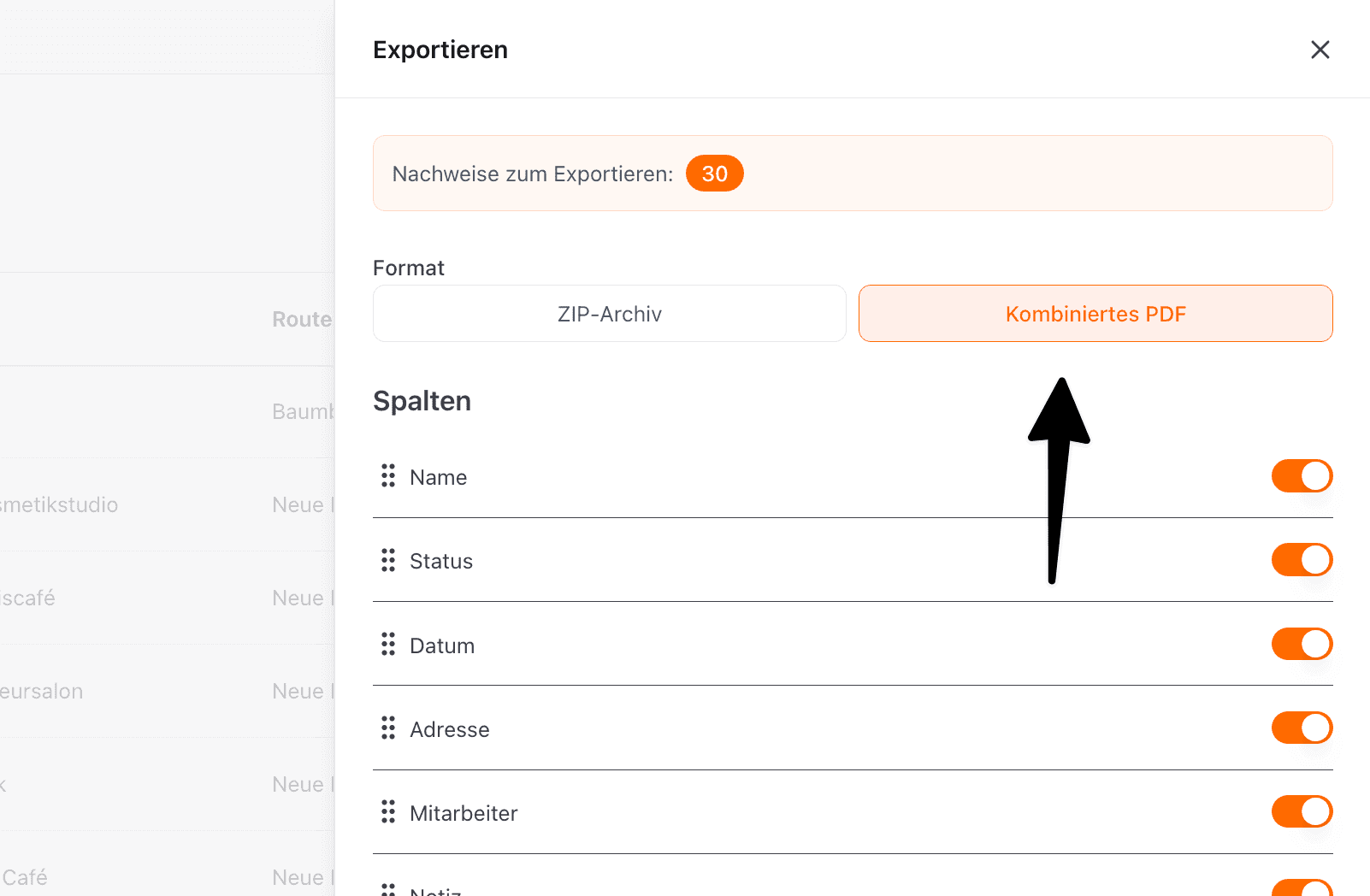Disable the Name column toggle
This screenshot has height=896, width=1370.
click(1301, 476)
